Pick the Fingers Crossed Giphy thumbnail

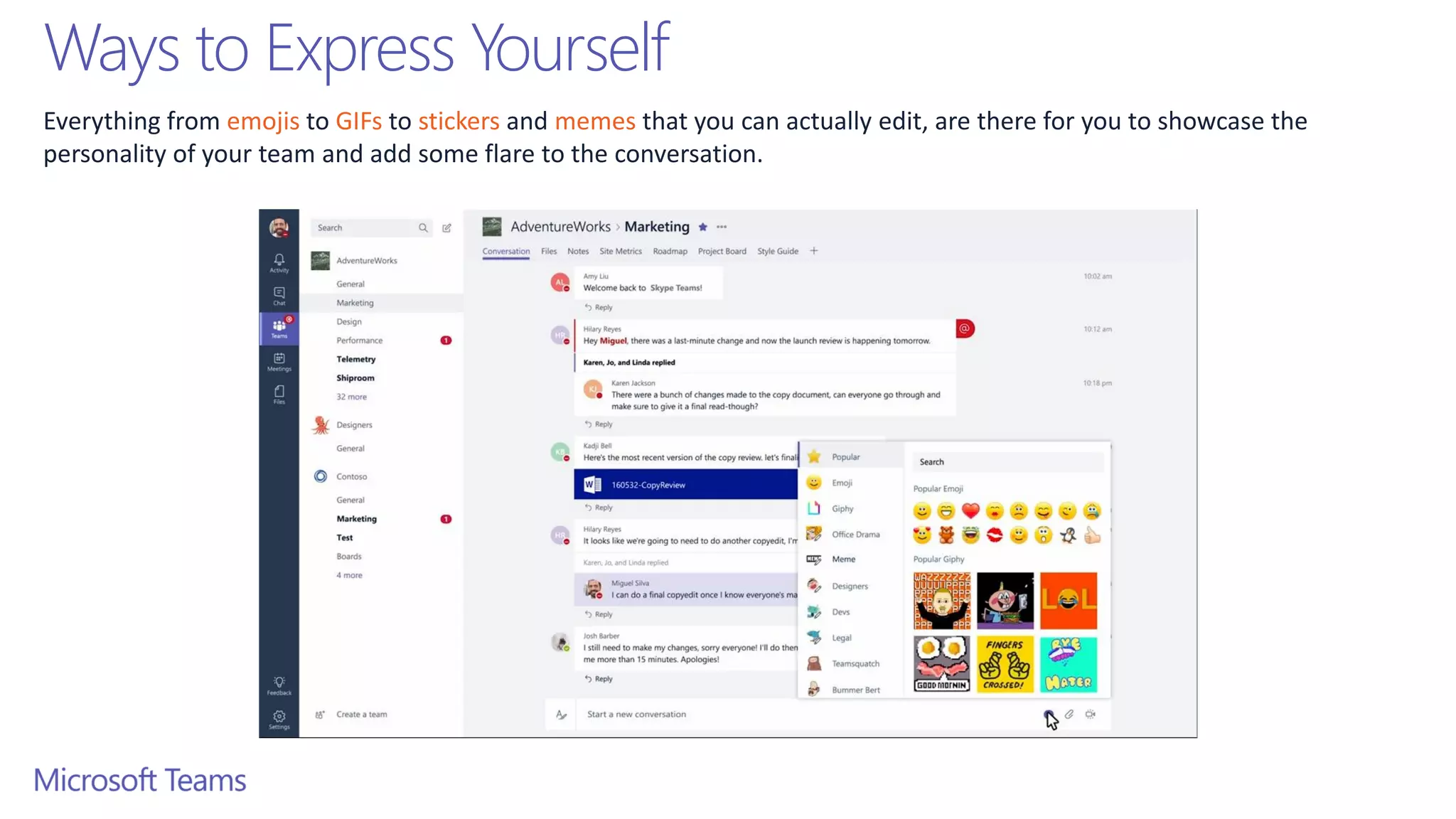[1005, 664]
